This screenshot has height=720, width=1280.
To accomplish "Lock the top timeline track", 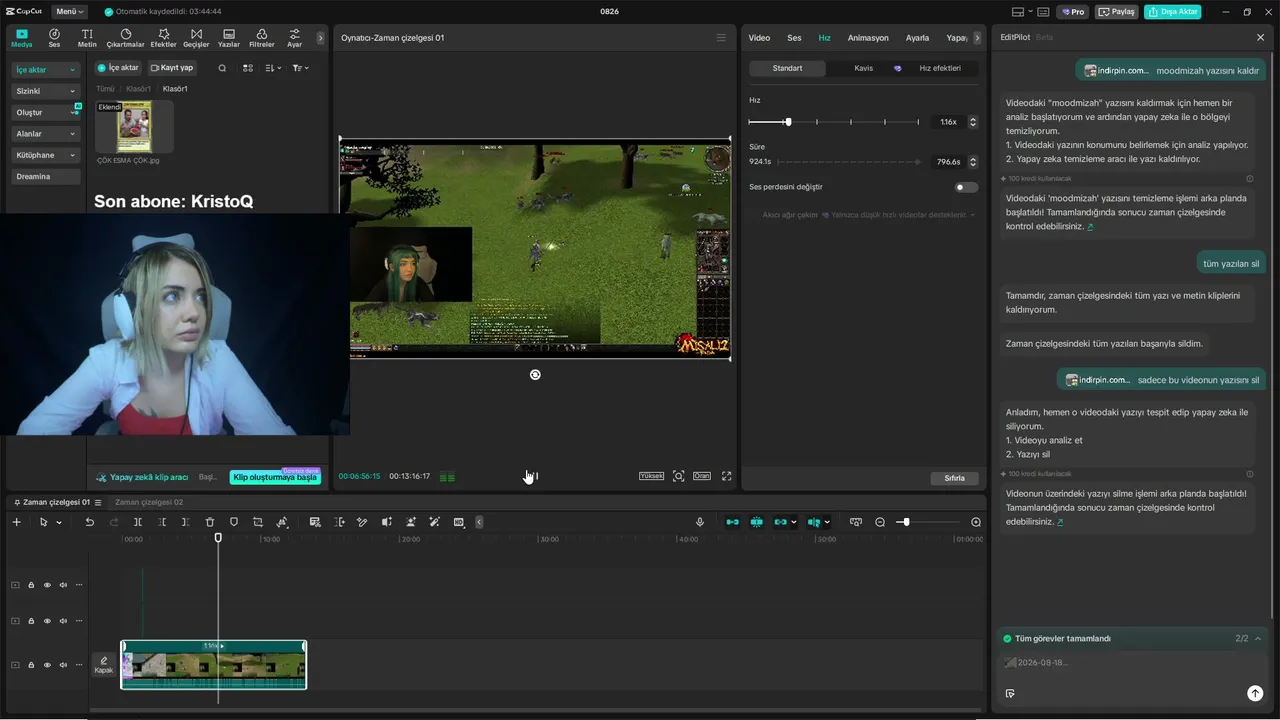I will click(x=31, y=585).
